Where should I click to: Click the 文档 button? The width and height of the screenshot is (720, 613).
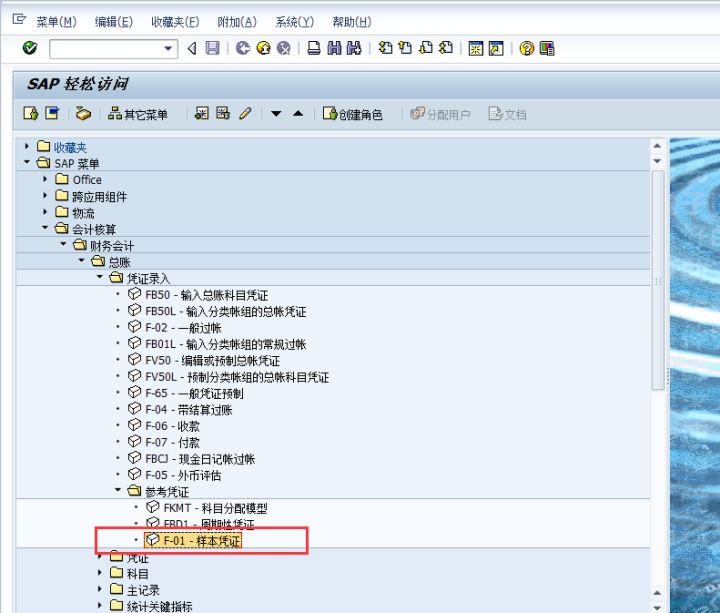507,113
